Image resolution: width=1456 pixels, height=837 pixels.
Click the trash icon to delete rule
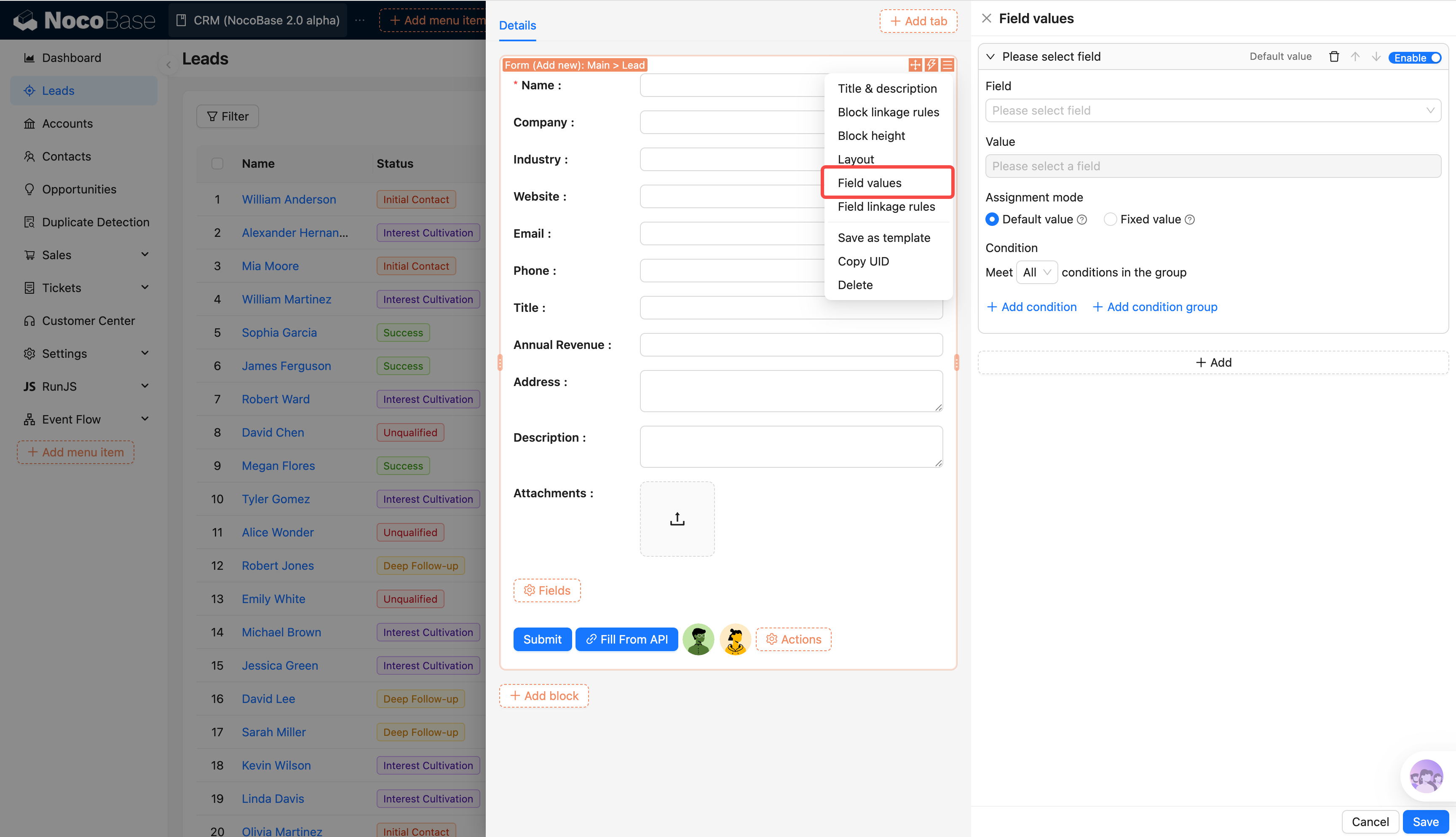1333,56
